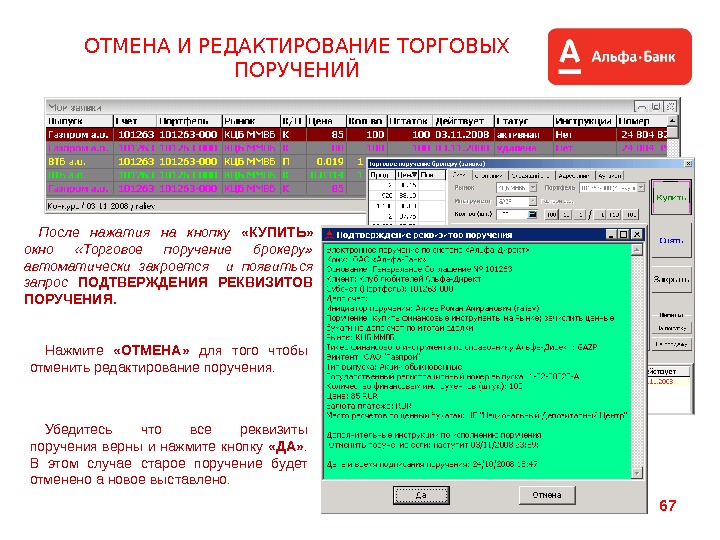Maximize the Подтверждение реквизитов поручения dialog

click(623, 235)
